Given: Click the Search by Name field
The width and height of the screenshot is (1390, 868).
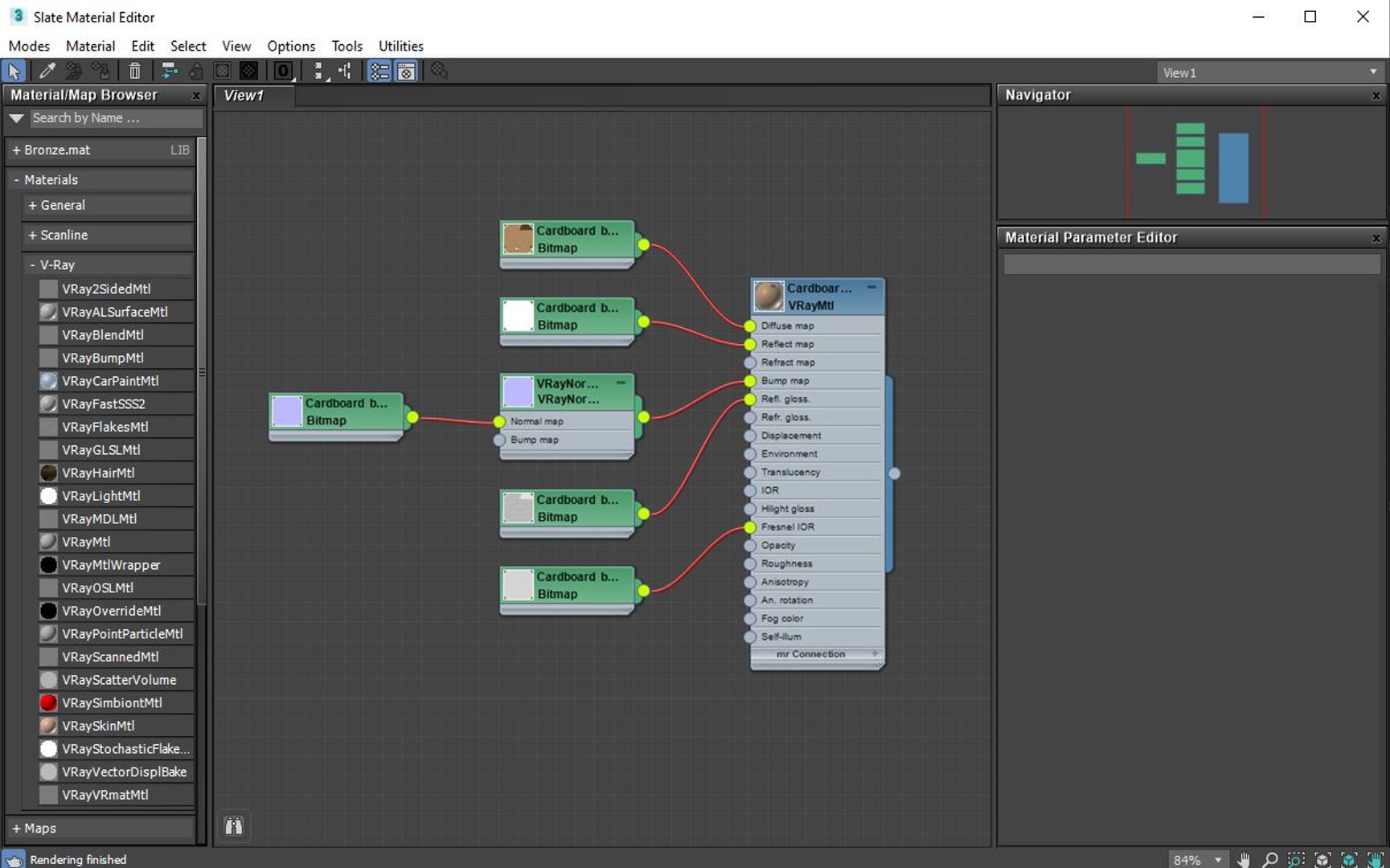Looking at the screenshot, I should (x=116, y=118).
